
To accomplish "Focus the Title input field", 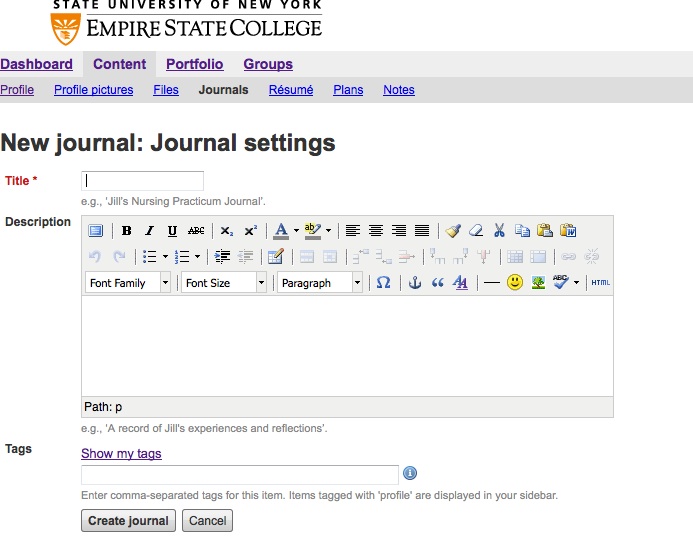I will (142, 181).
